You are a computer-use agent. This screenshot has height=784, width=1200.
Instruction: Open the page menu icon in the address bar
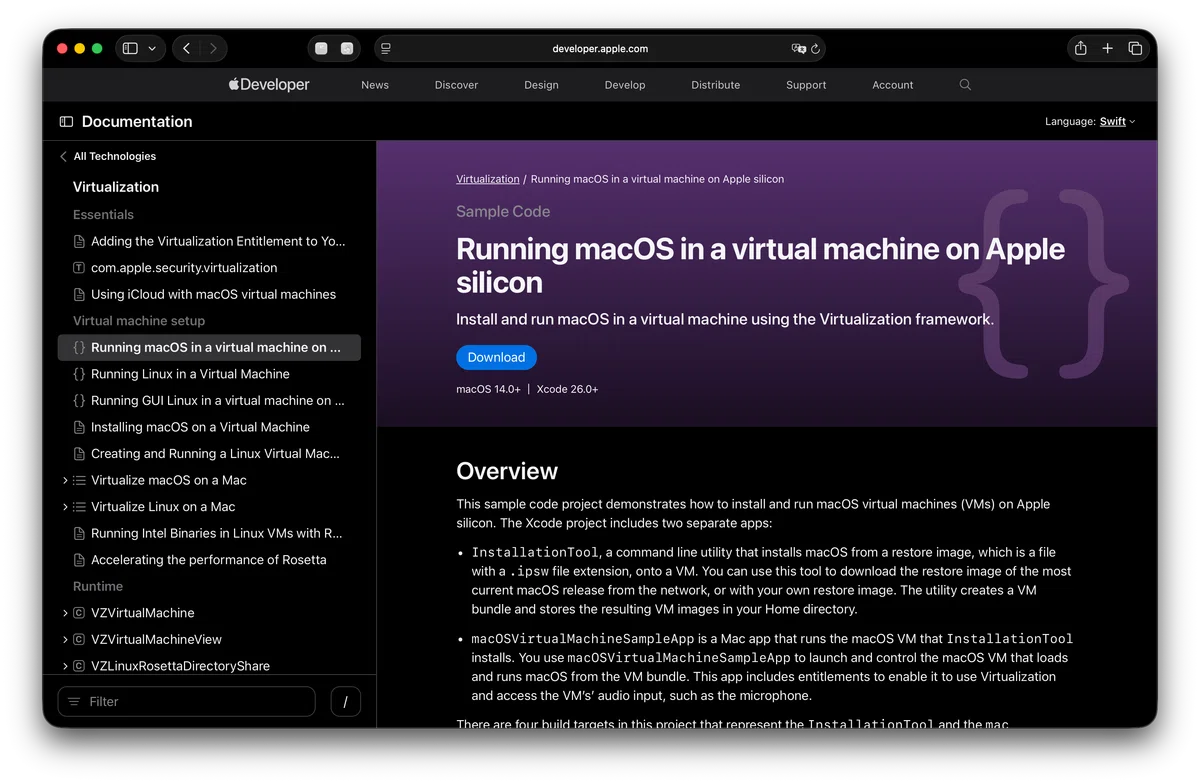click(386, 48)
